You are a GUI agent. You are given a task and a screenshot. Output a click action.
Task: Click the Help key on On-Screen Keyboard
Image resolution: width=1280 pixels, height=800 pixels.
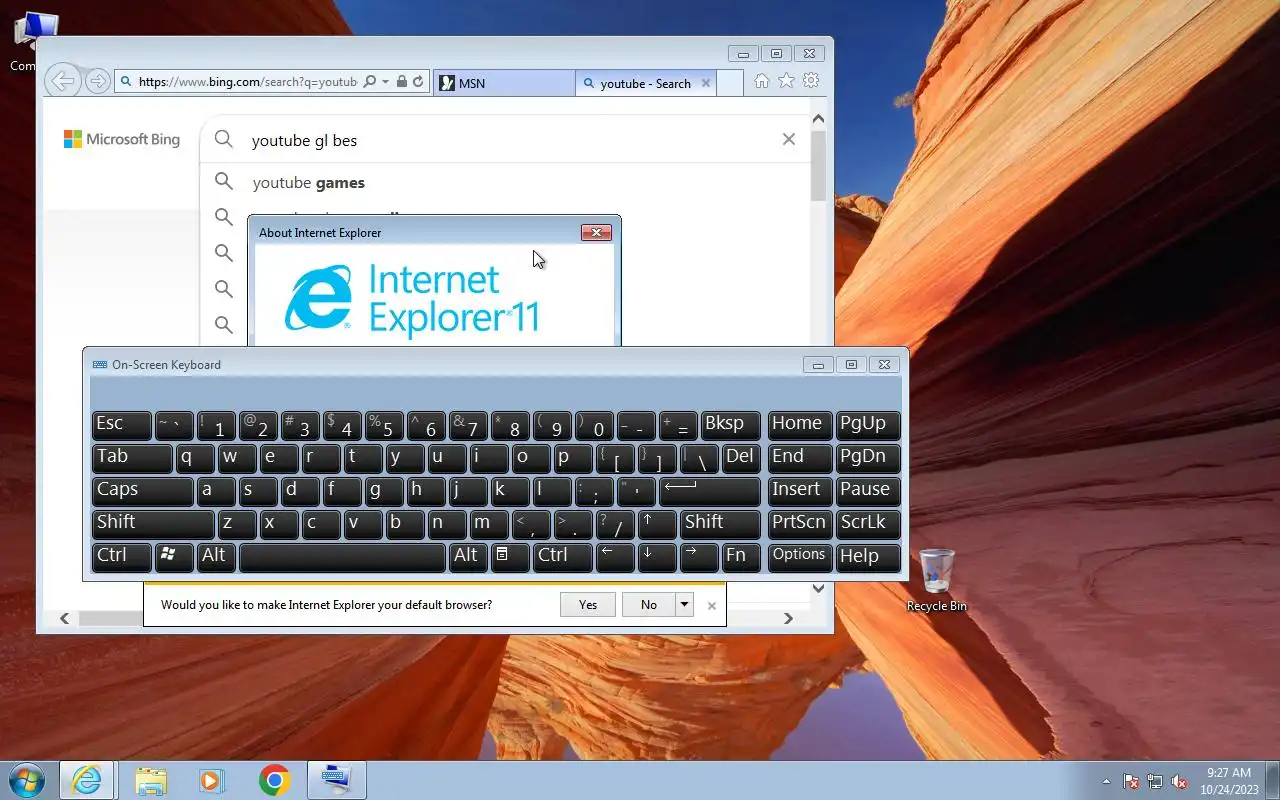point(867,556)
